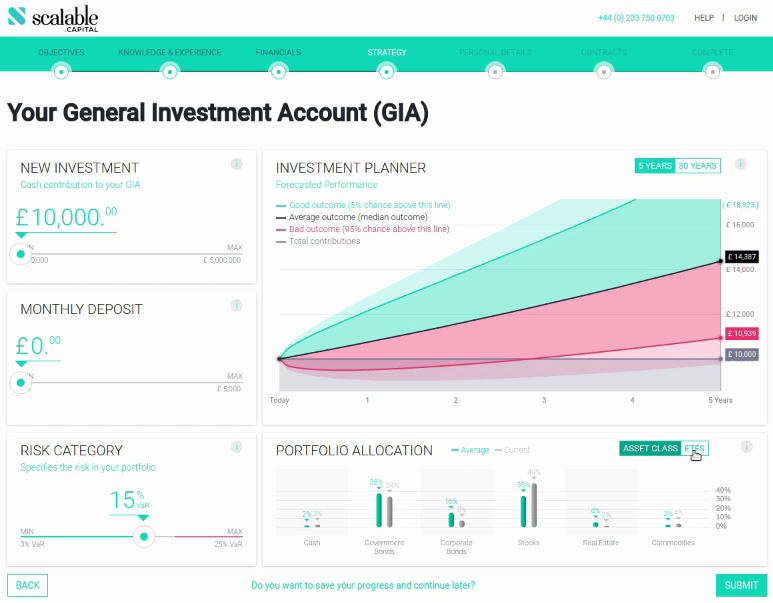
Task: Open info icon for Investment Planner panel
Action: coord(741,165)
